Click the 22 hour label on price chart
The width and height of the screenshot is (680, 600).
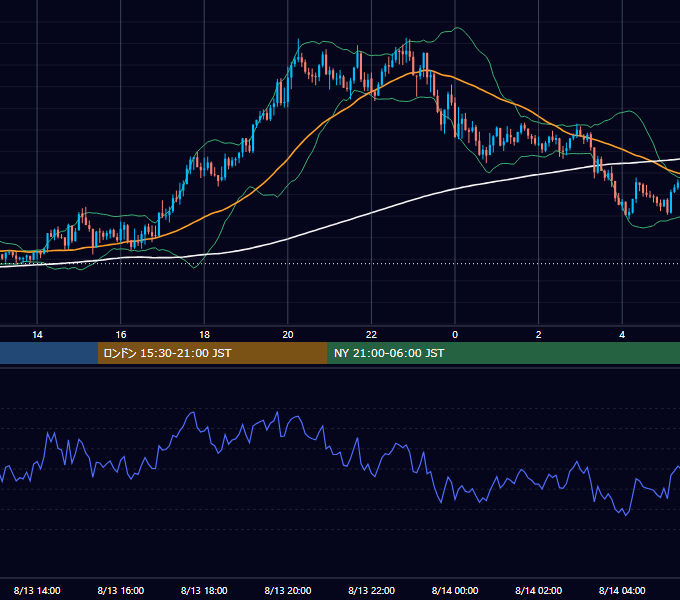[x=371, y=335]
